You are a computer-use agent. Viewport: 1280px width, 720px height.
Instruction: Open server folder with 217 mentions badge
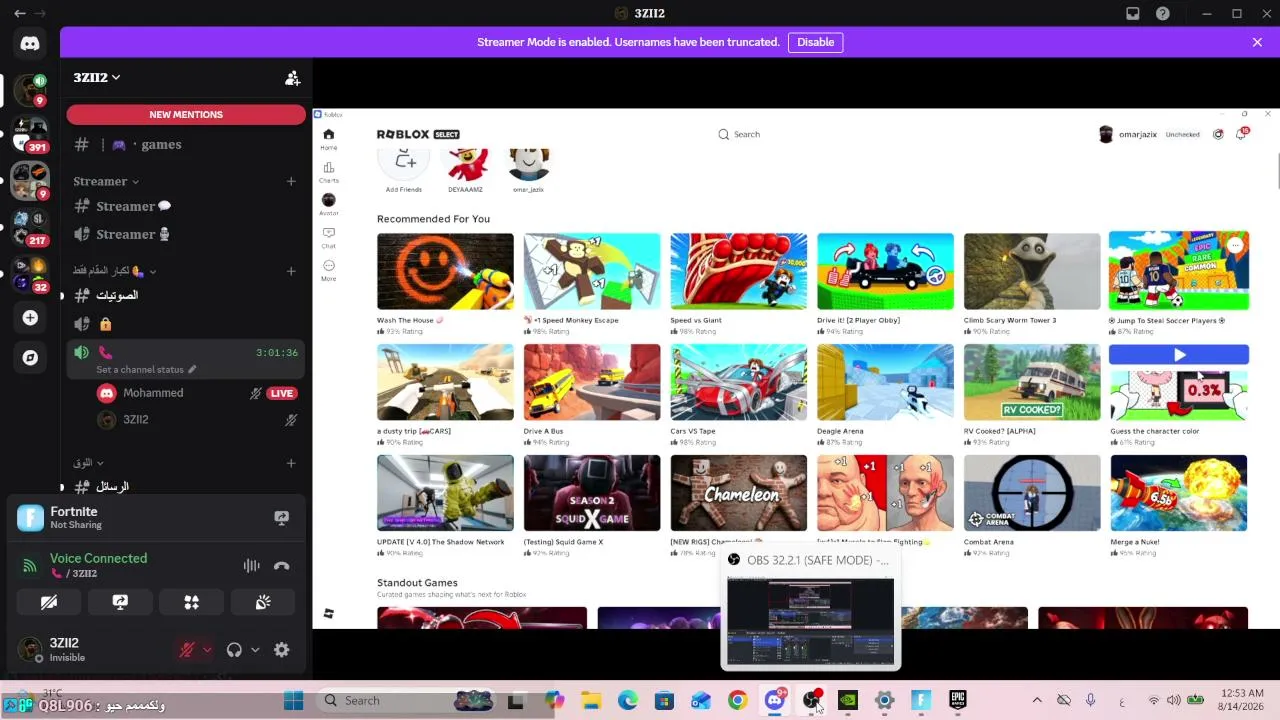coord(30,227)
